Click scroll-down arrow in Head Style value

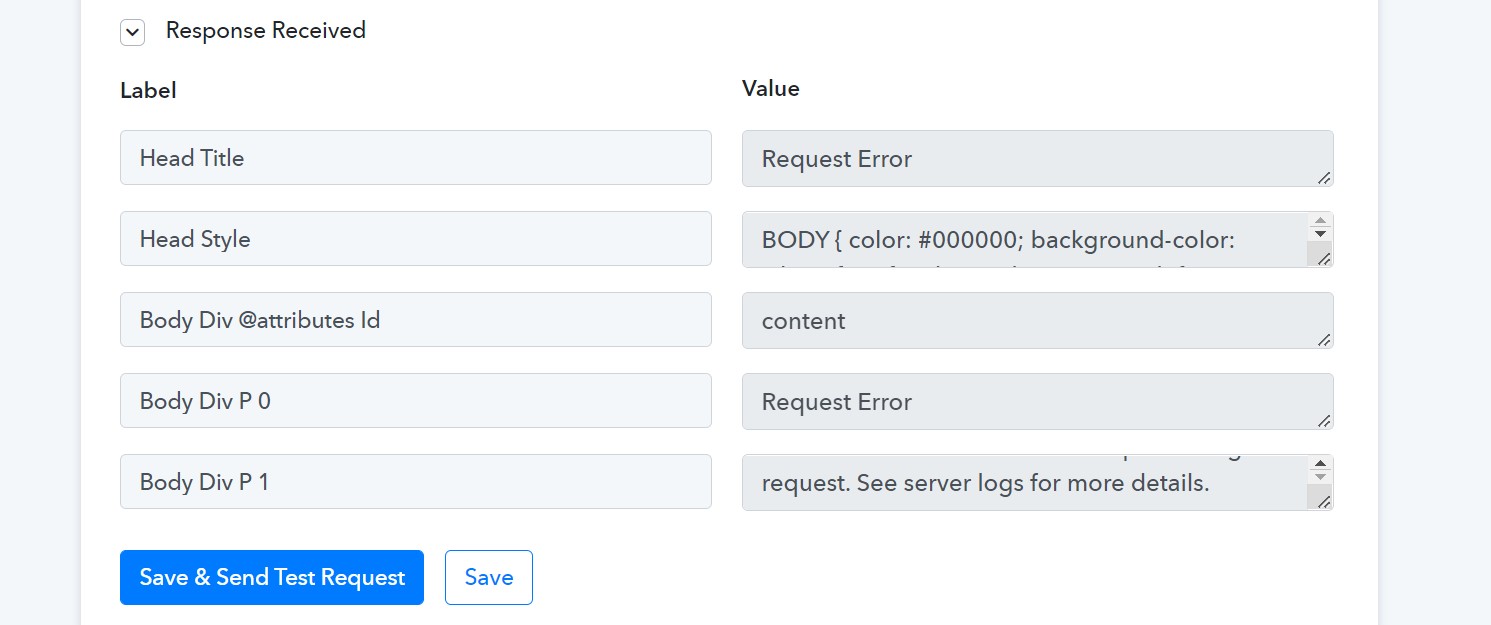tap(1320, 234)
